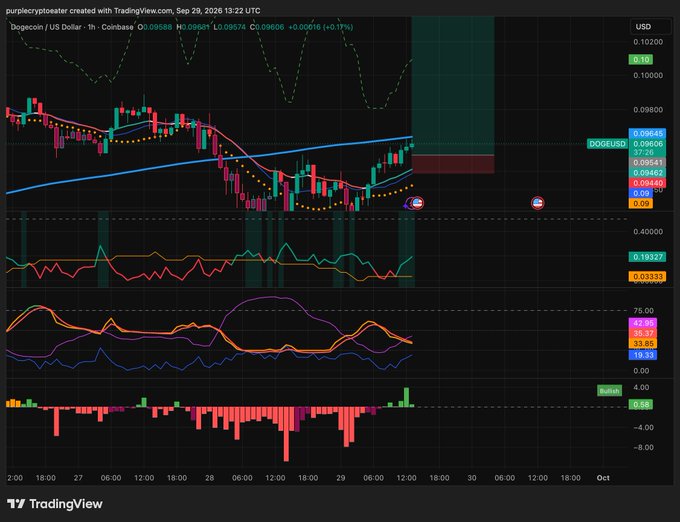Click the red 0.09440 price label
The width and height of the screenshot is (680, 522).
647,183
